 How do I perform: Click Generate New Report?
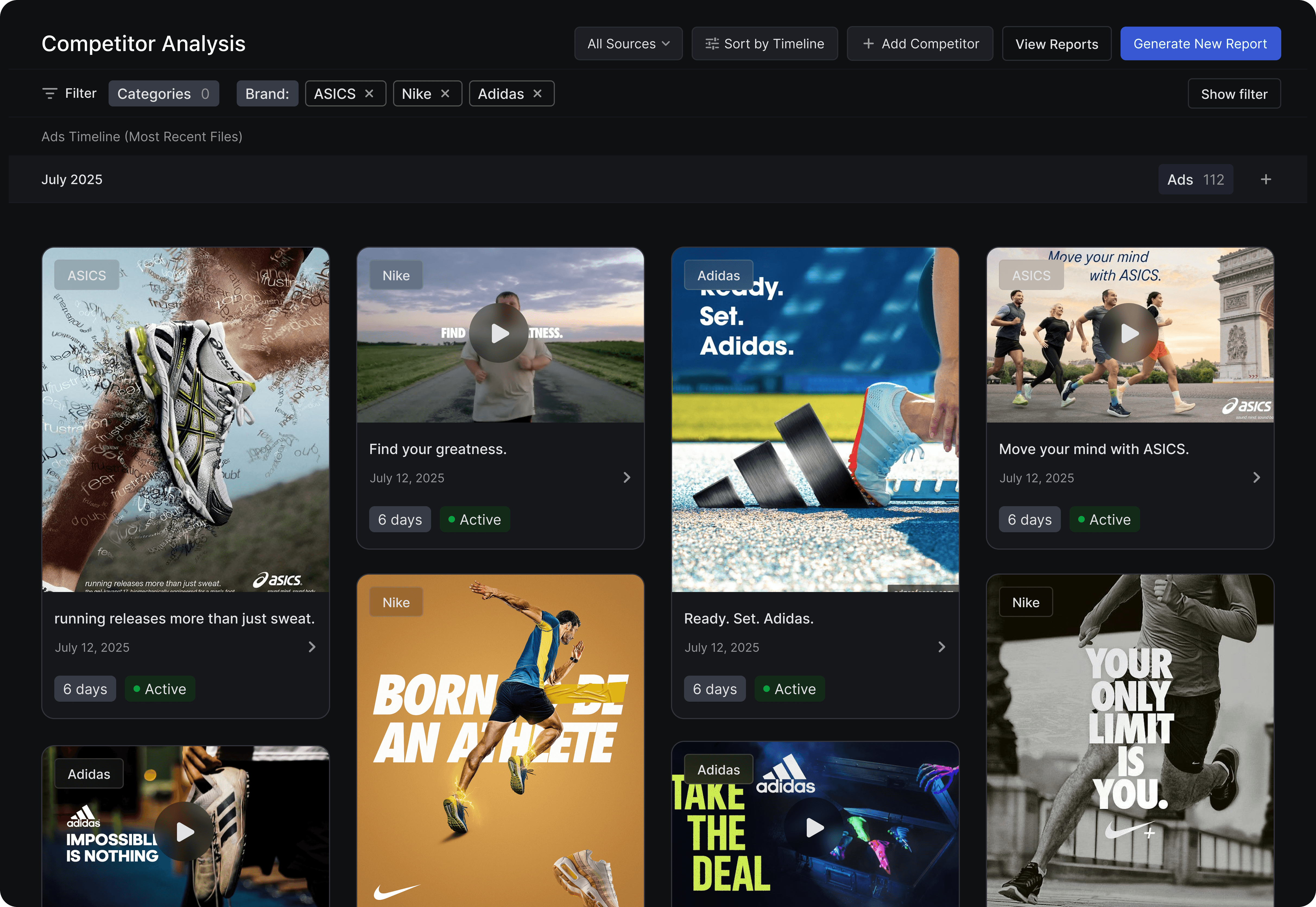point(1200,43)
